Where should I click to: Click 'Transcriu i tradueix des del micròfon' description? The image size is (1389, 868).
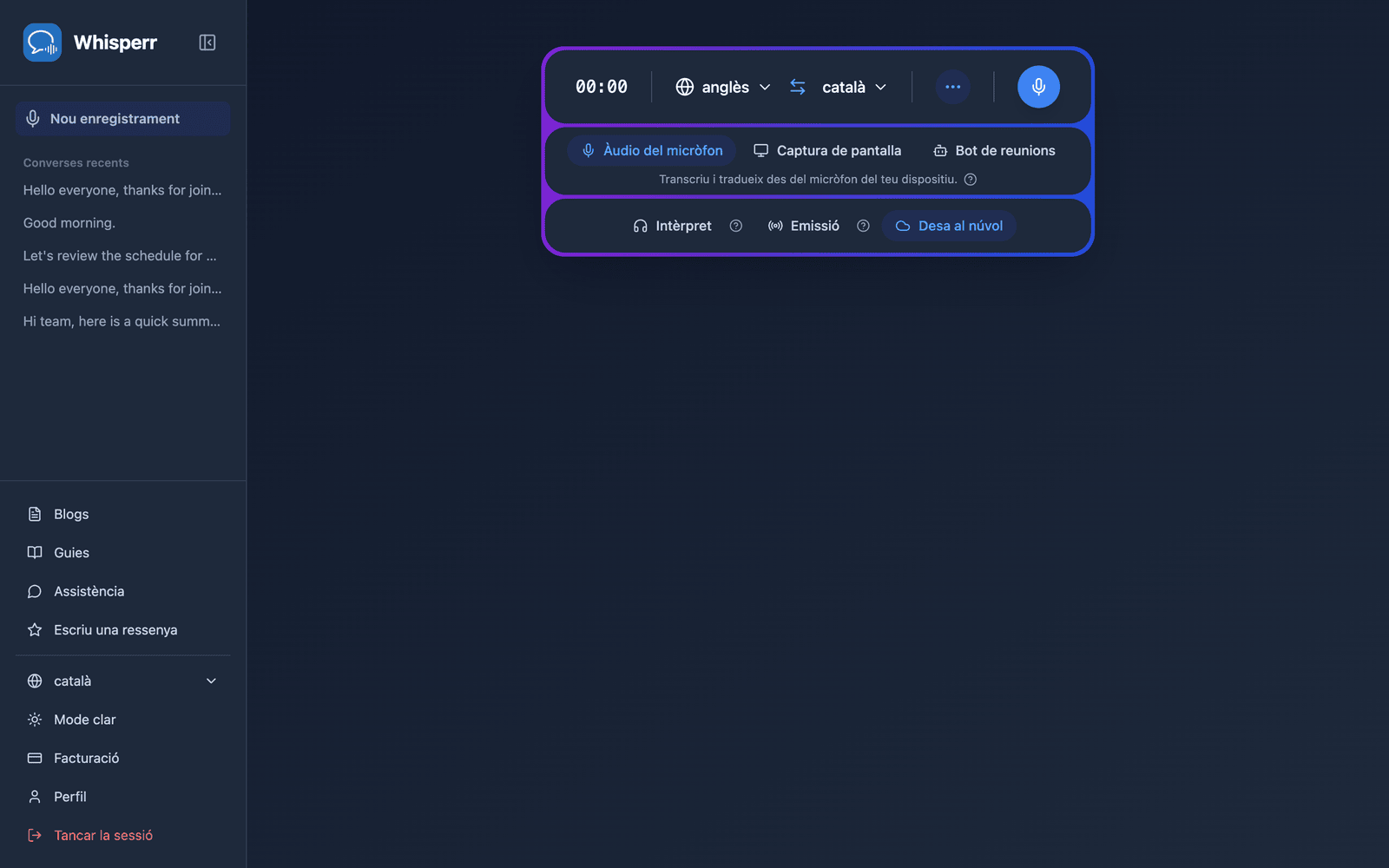807,180
